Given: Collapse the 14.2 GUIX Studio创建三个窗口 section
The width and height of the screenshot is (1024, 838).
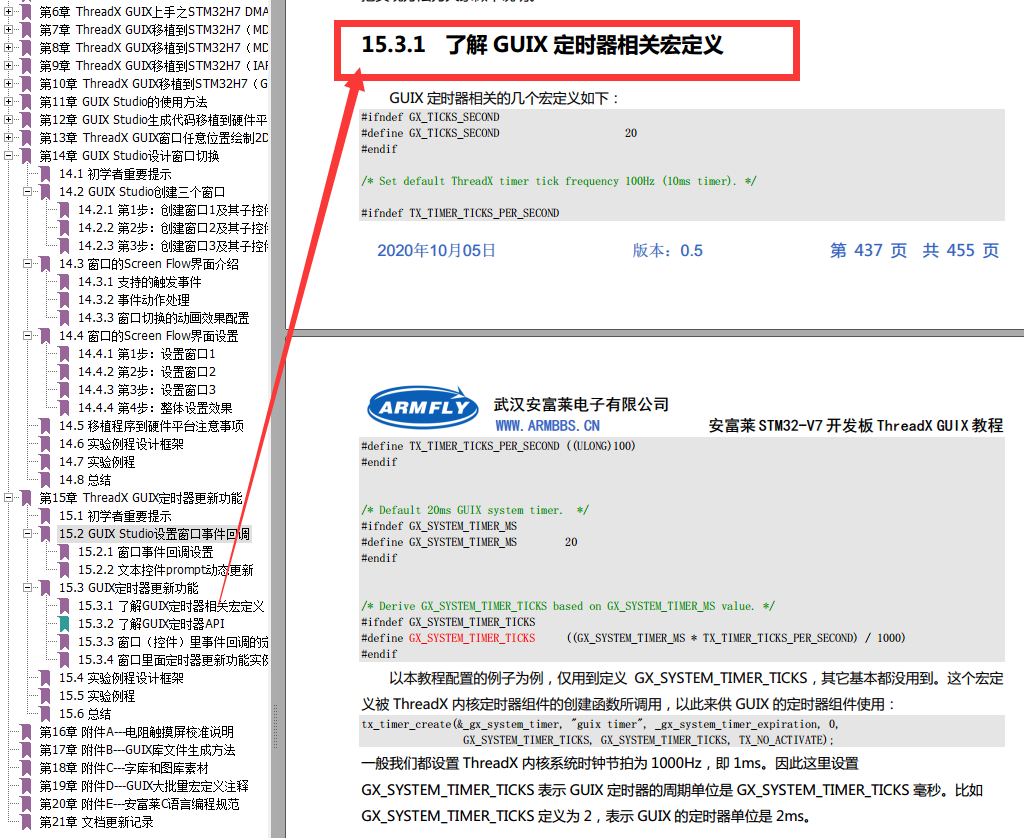Looking at the screenshot, I should pos(27,191).
